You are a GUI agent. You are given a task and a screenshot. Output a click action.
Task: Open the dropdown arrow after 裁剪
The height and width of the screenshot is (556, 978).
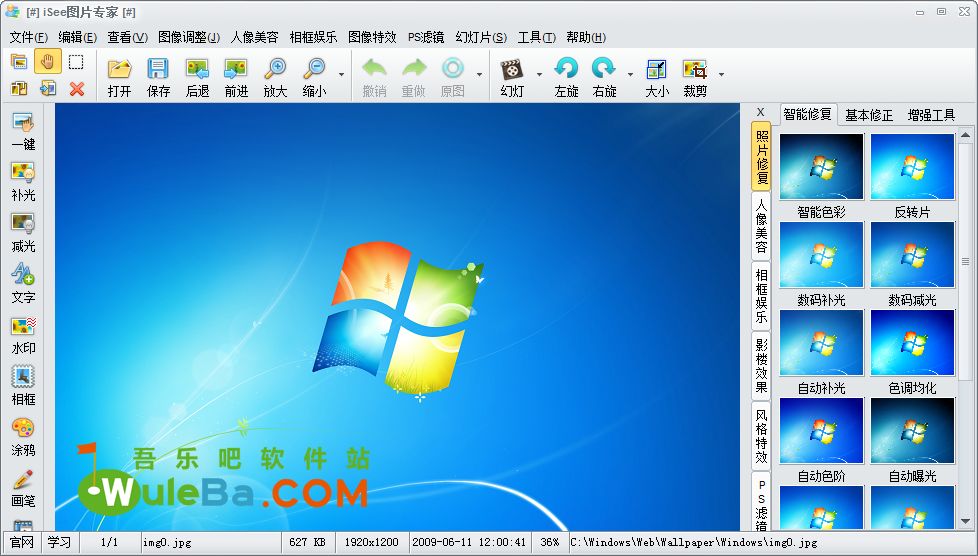pyautogui.click(x=721, y=74)
